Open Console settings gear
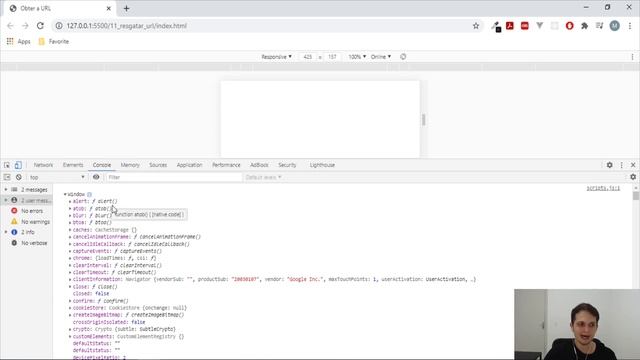The image size is (640, 360). coord(633,177)
